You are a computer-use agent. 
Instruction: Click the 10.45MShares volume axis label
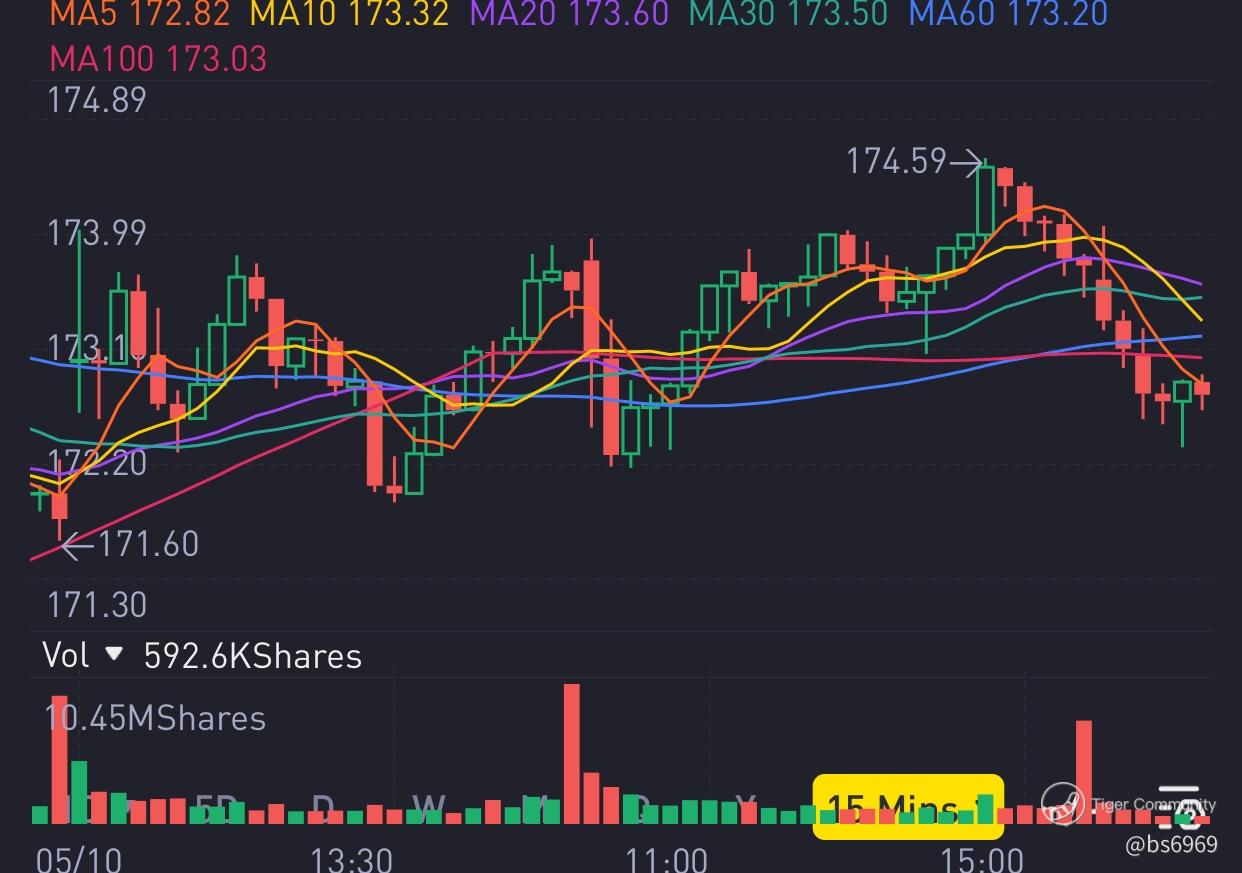point(156,718)
